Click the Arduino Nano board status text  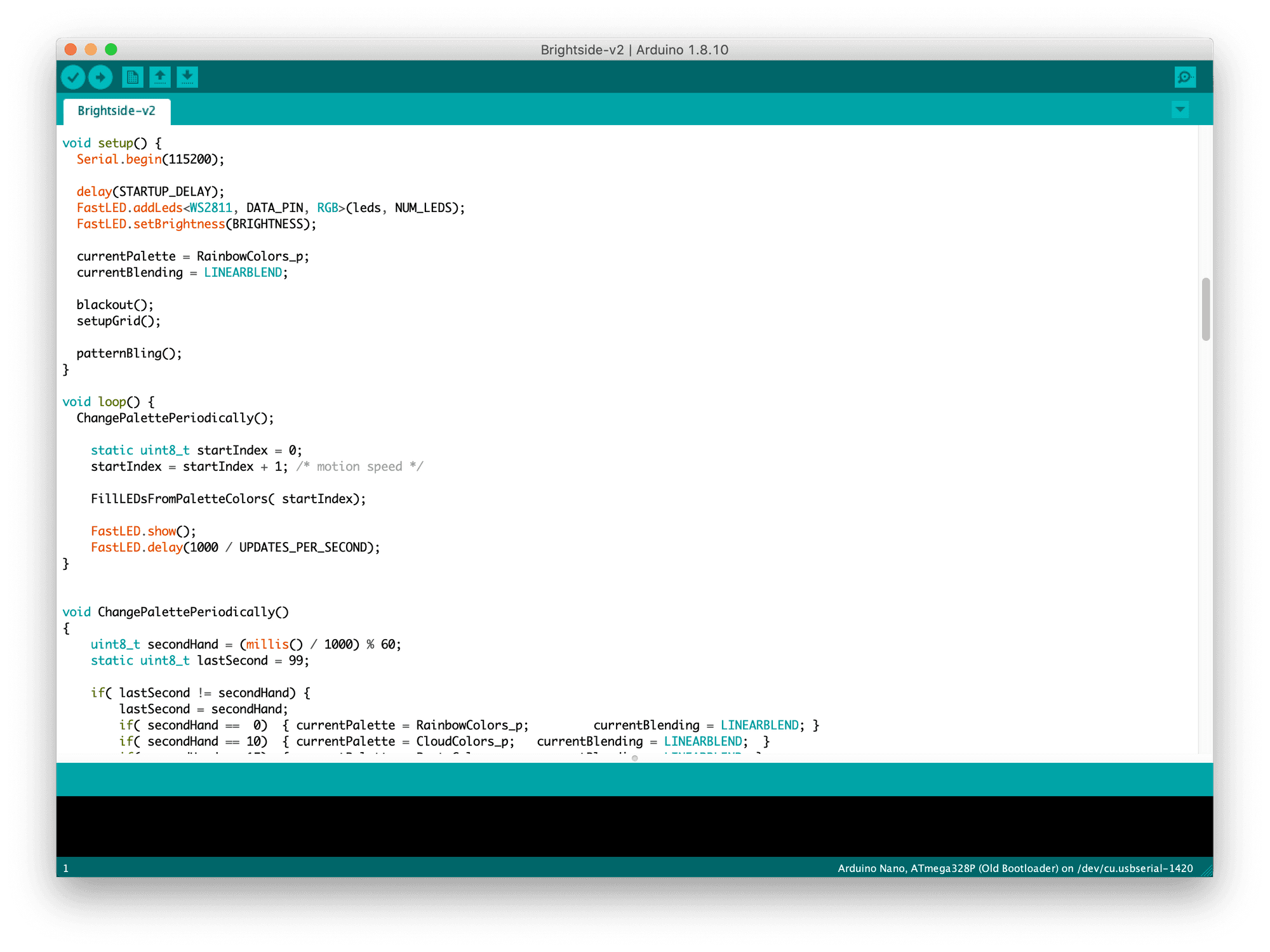click(x=1015, y=868)
